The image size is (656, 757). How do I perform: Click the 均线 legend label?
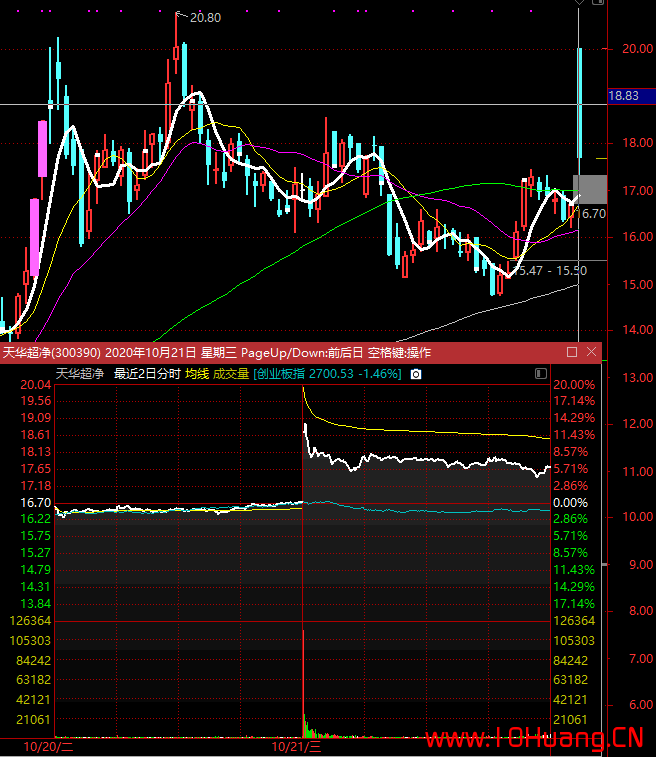(x=197, y=374)
